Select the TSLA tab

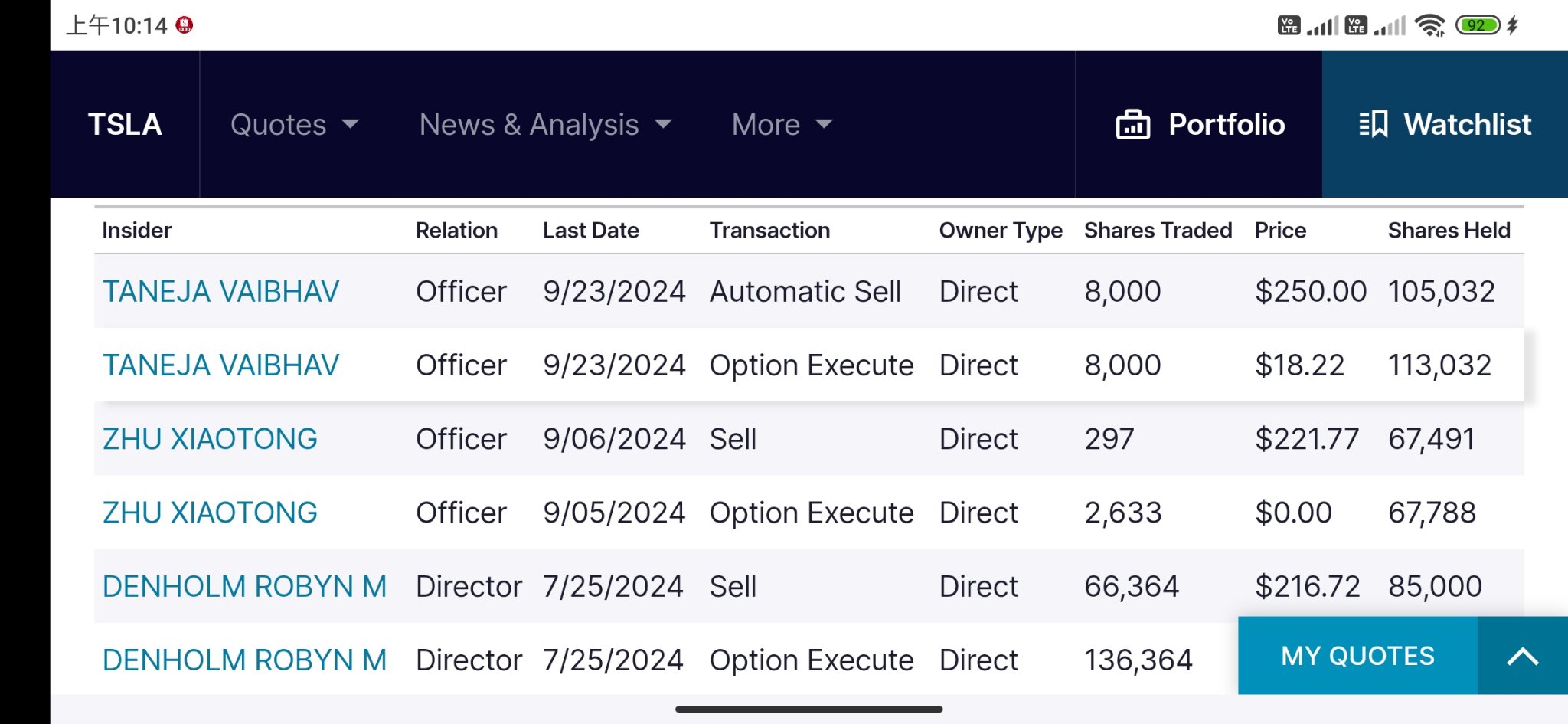(x=125, y=124)
